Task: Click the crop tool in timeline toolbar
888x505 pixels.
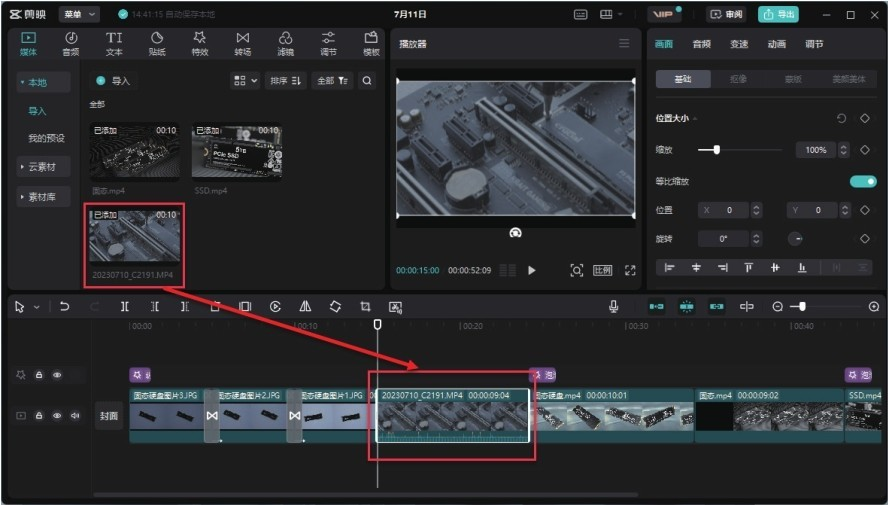Action: tap(365, 307)
